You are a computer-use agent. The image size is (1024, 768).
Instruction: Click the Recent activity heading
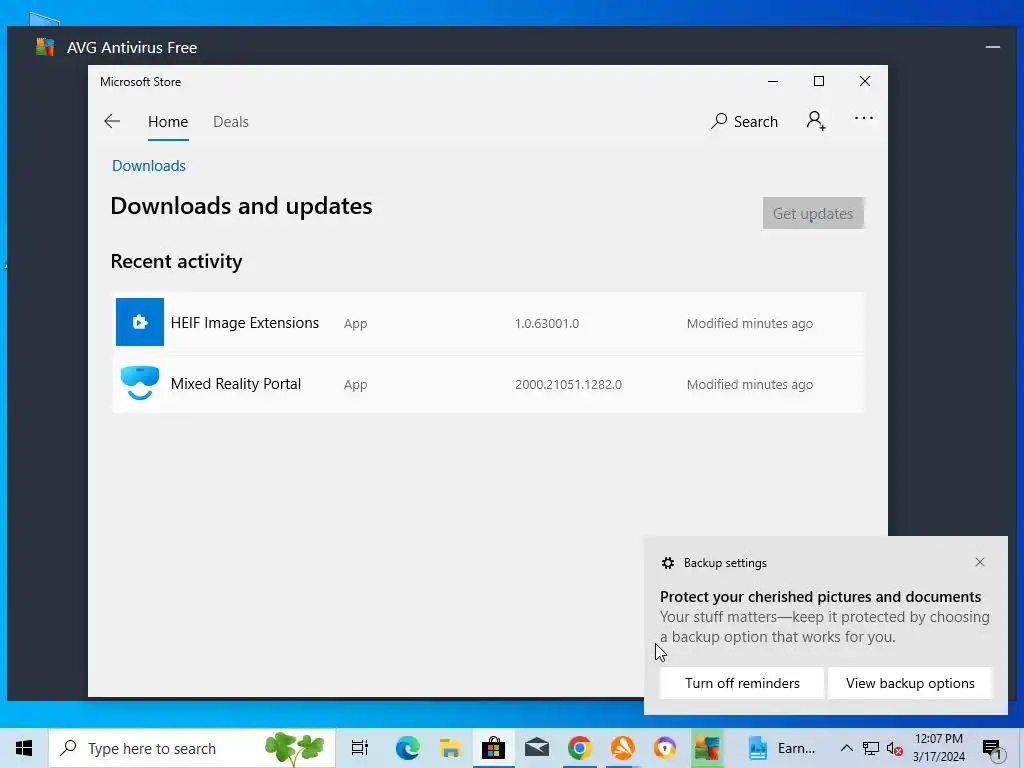coord(176,261)
